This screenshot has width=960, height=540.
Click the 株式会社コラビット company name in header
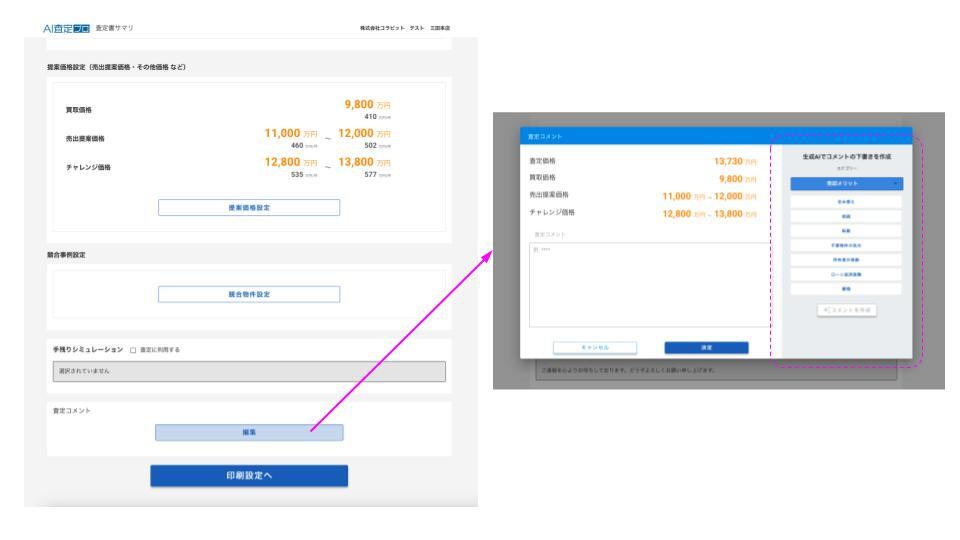pos(375,26)
